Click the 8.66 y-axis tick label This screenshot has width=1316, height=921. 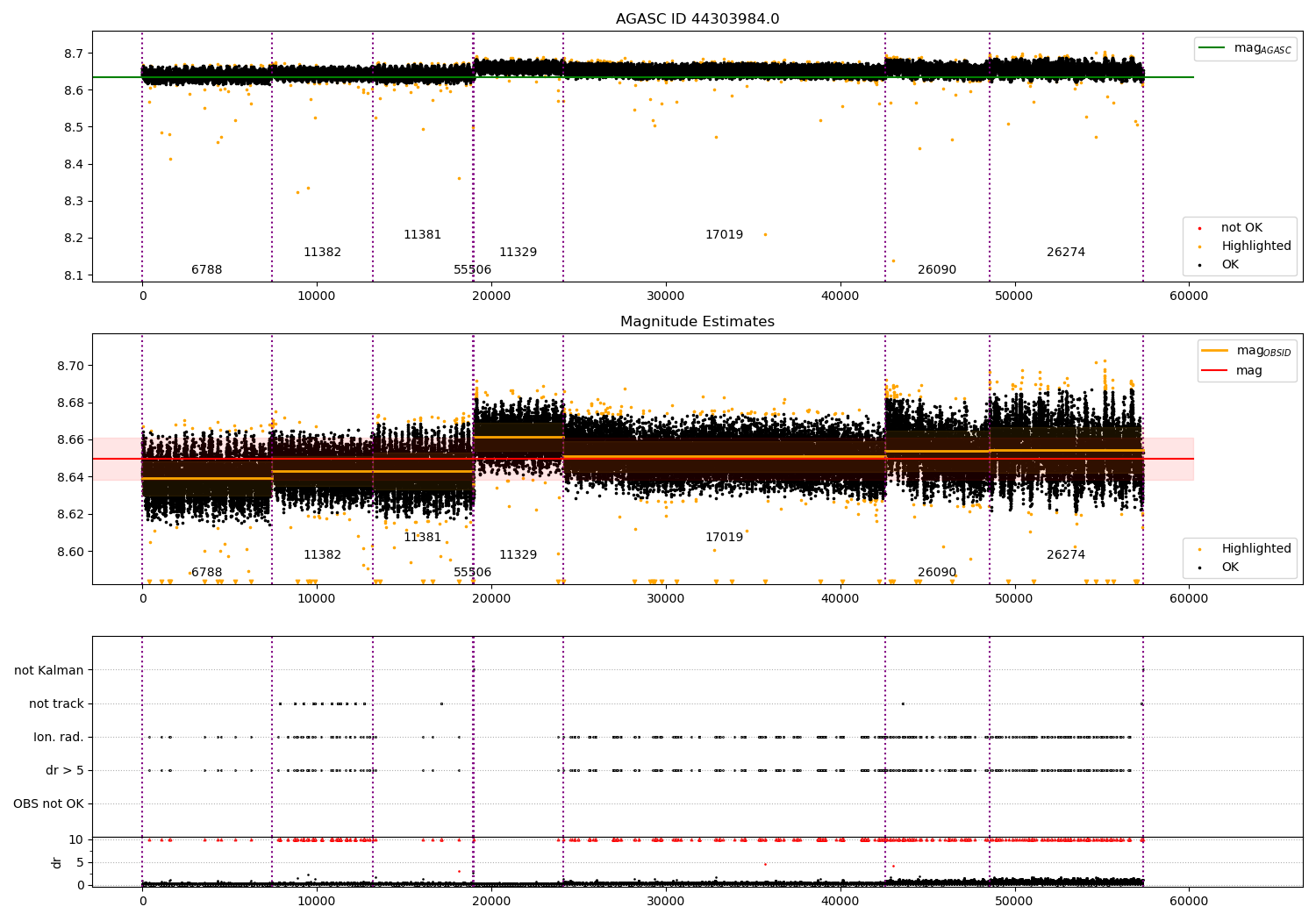point(70,440)
